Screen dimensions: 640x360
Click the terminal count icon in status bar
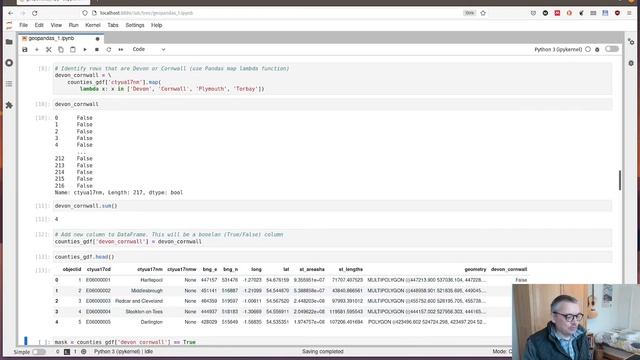pos(67,351)
